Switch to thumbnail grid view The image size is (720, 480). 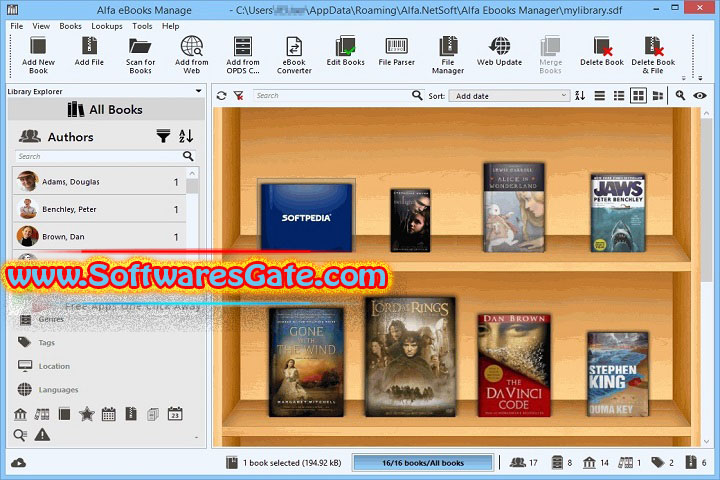(x=638, y=96)
